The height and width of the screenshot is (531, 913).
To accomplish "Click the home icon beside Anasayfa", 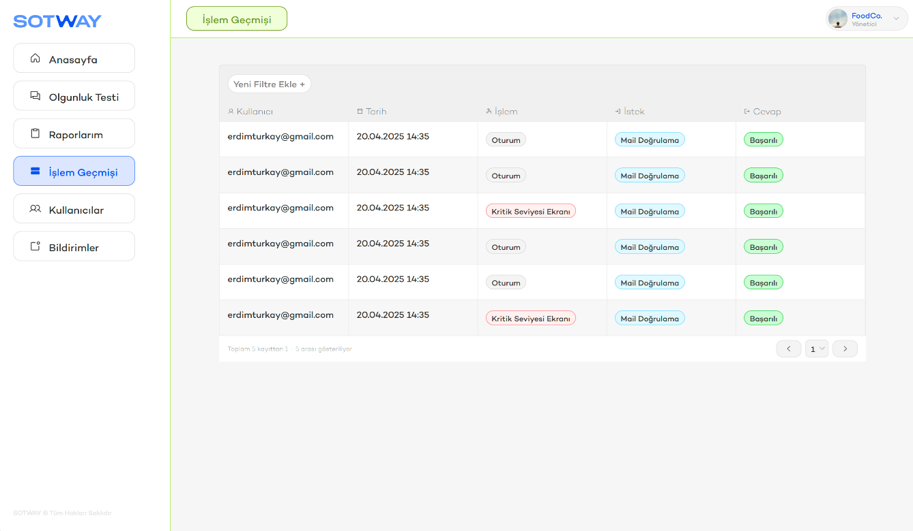I will coord(35,59).
